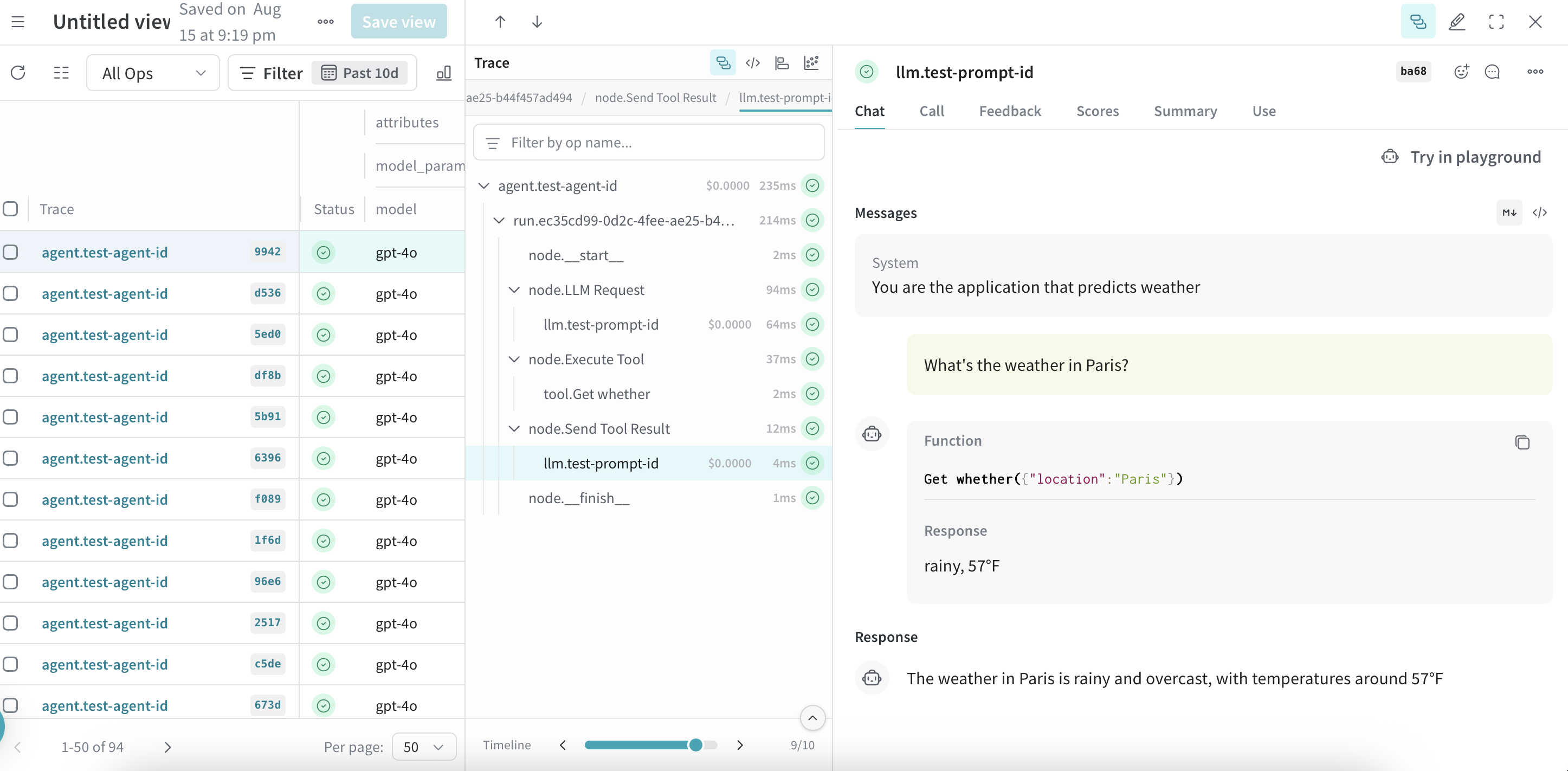Switch Trace panel to flame graph view

pyautogui.click(x=782, y=63)
